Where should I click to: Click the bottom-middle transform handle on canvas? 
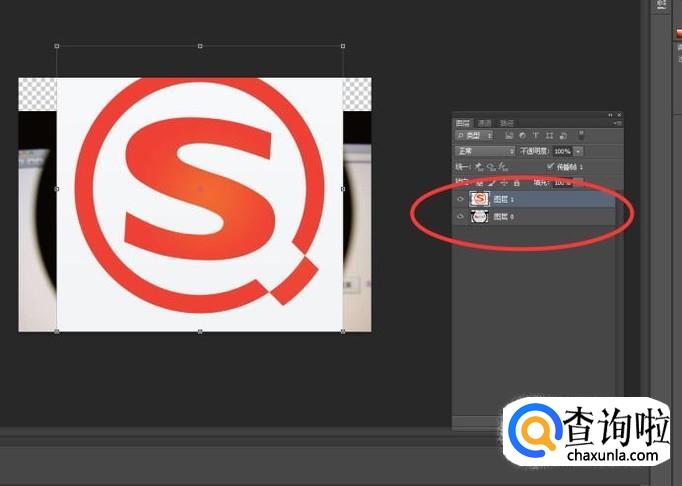(x=200, y=332)
